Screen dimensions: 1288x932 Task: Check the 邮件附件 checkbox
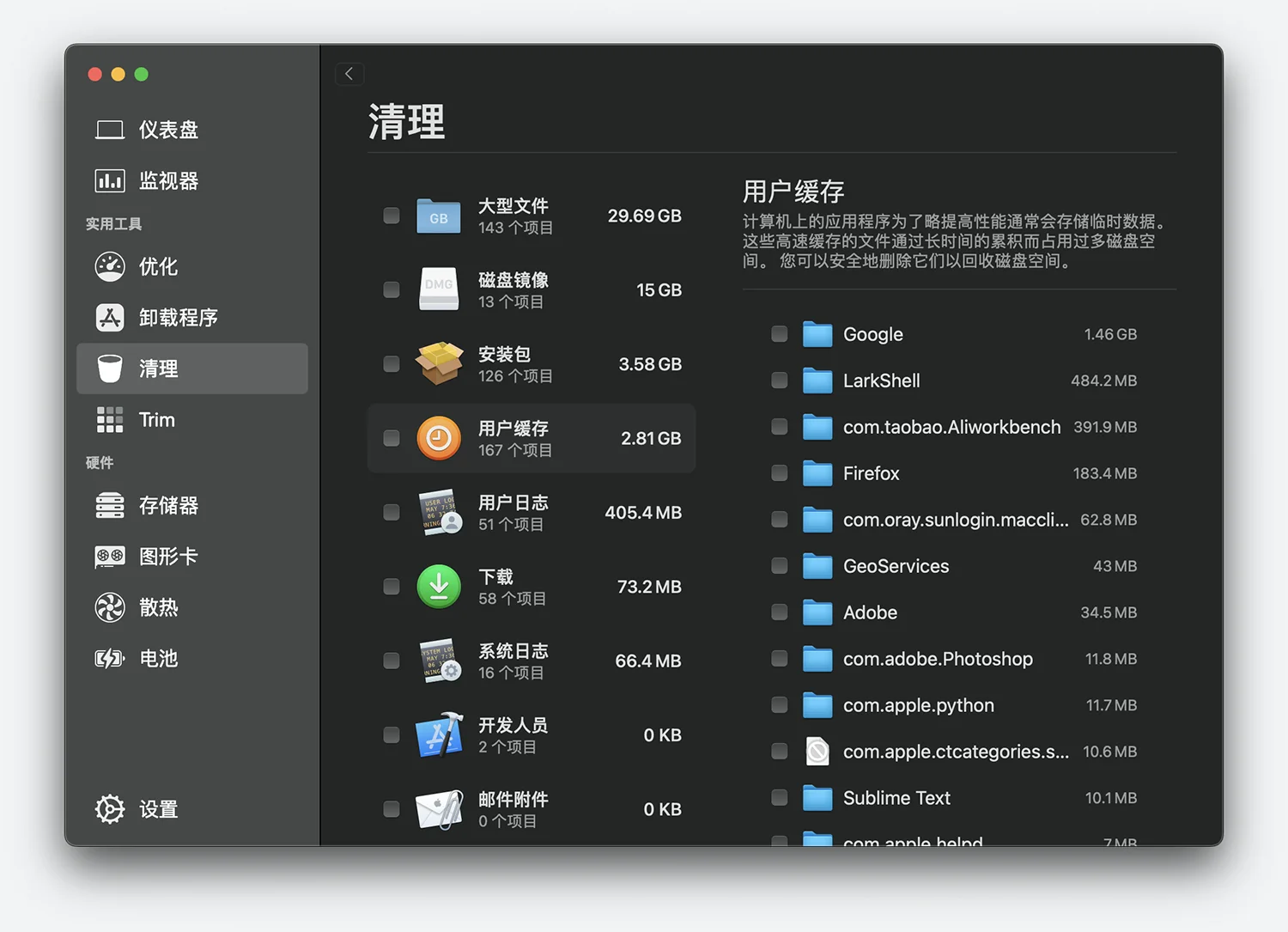392,809
